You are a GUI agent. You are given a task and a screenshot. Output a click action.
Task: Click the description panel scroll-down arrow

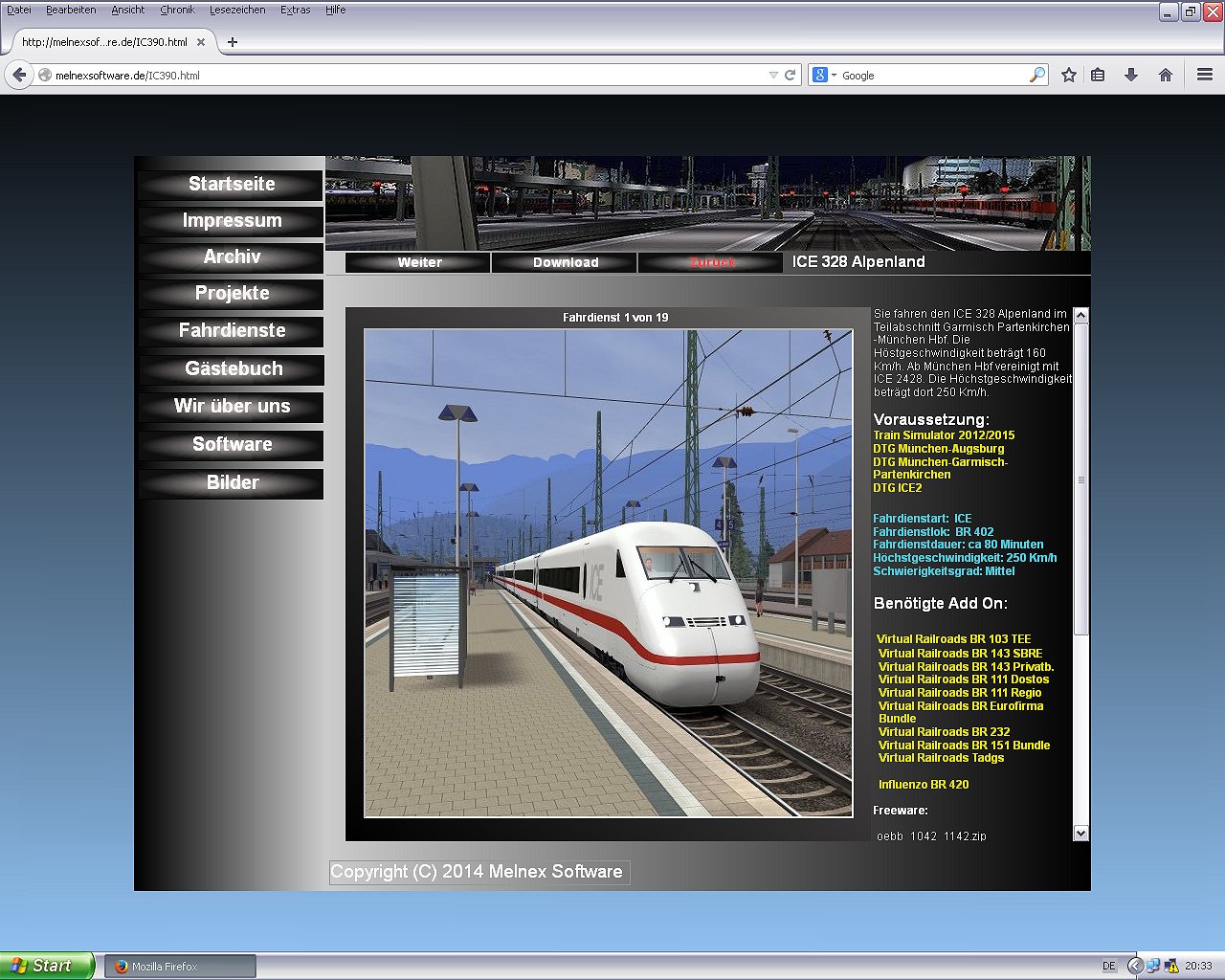click(x=1081, y=834)
